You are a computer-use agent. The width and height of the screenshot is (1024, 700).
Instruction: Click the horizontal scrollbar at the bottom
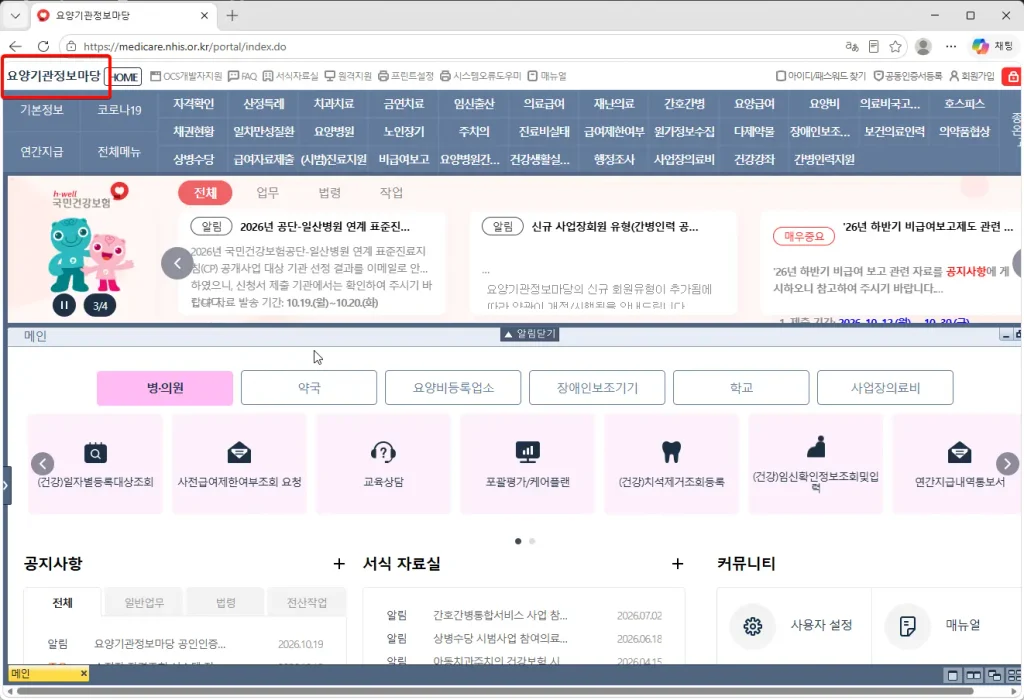[x=495, y=691]
